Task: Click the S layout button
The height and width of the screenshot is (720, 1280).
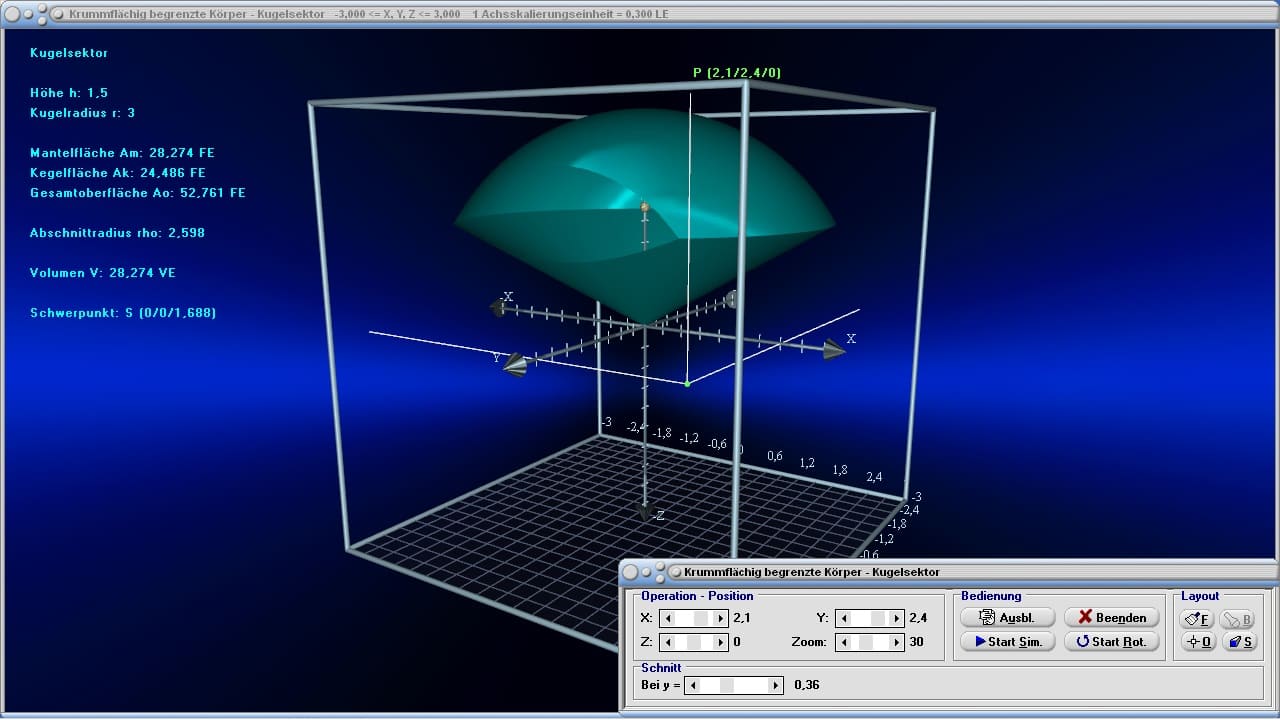Action: (1238, 642)
